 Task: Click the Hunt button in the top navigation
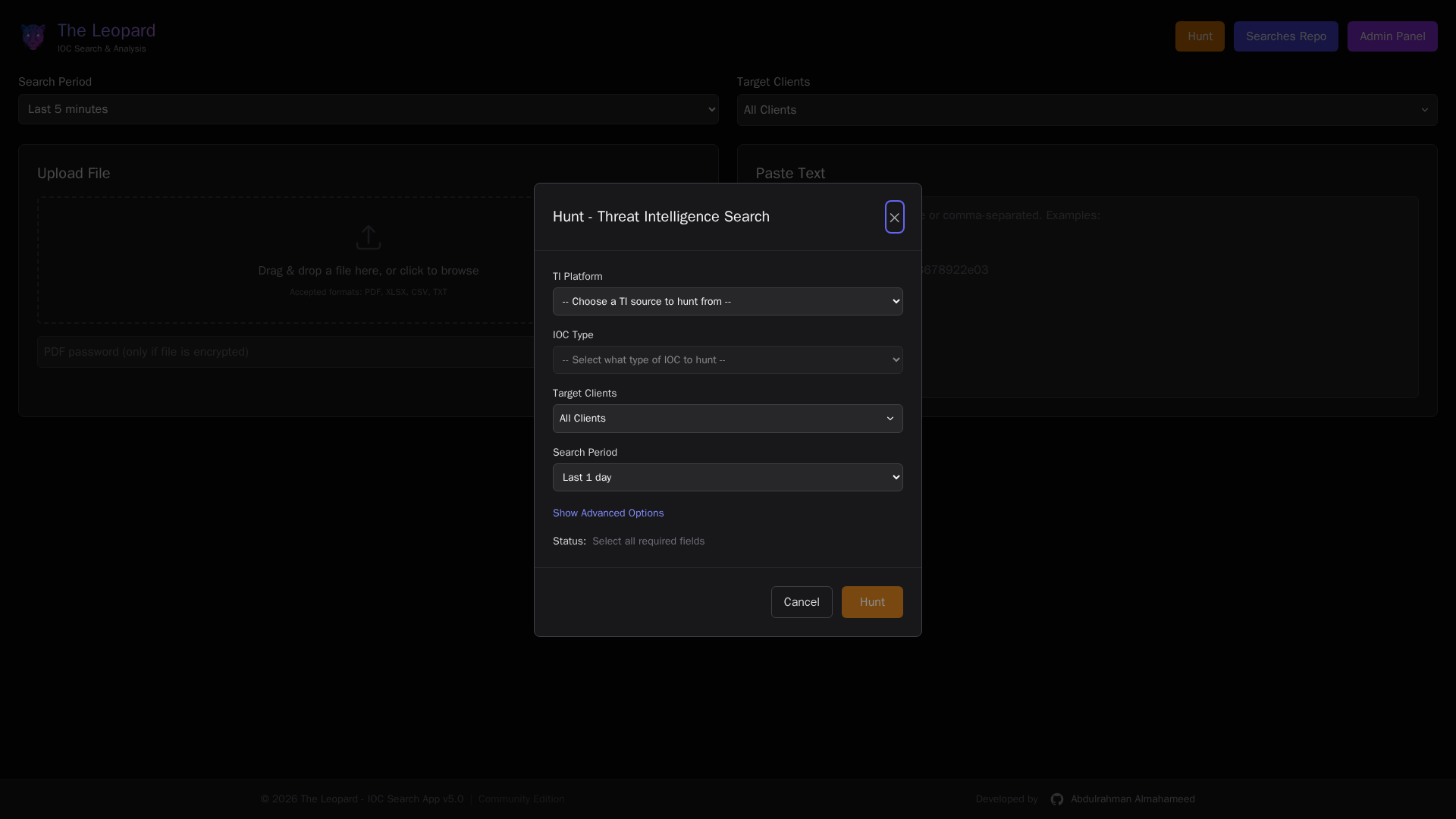click(x=1200, y=36)
